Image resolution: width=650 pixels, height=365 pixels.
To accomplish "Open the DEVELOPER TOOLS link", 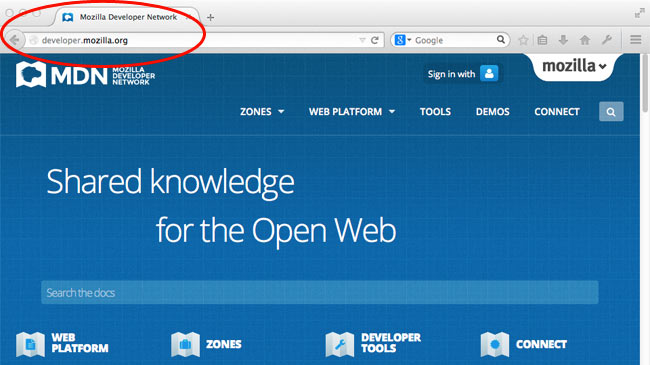I will coord(373,343).
